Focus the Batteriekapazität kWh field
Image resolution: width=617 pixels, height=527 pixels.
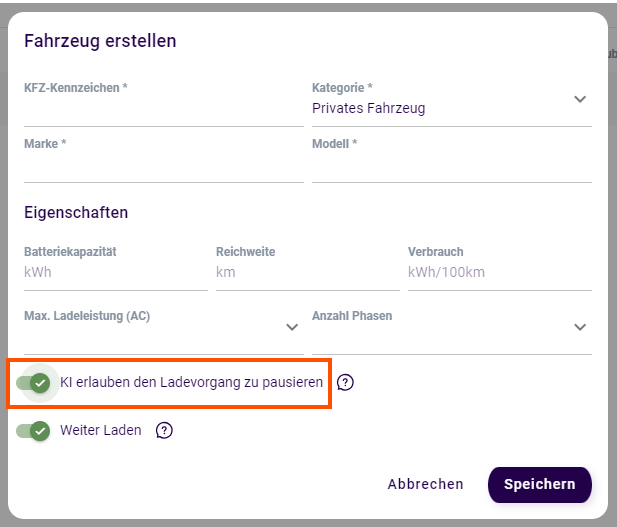115,272
